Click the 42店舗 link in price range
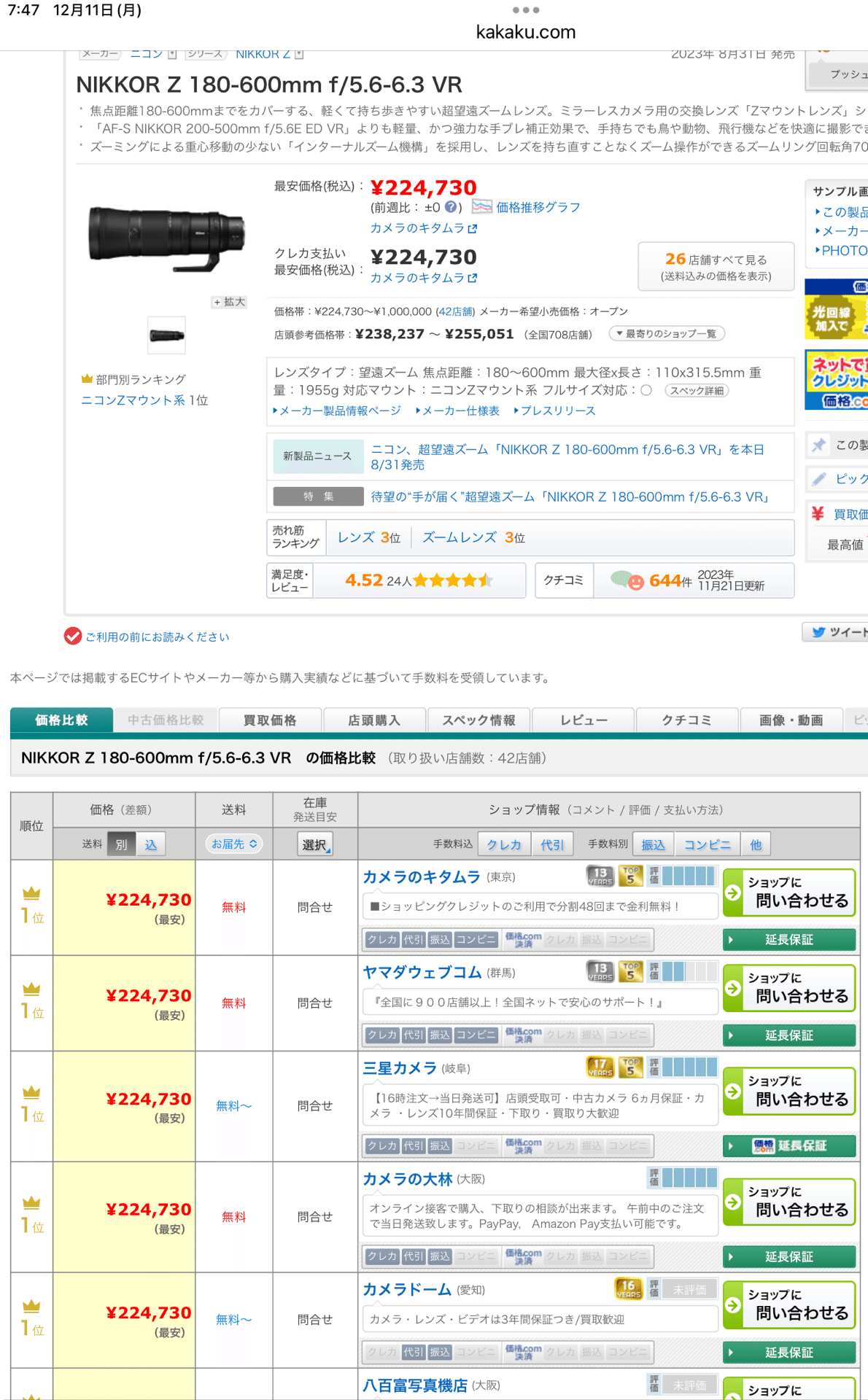The image size is (868, 1400). tap(455, 311)
